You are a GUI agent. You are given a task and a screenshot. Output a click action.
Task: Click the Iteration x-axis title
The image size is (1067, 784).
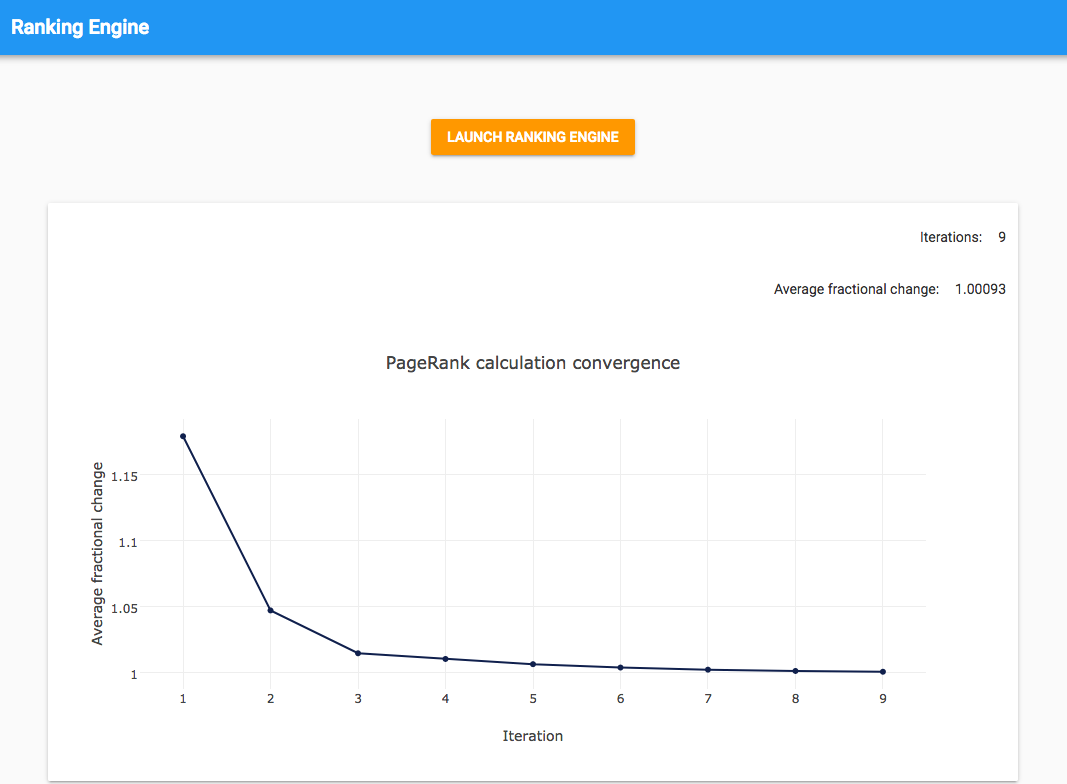532,736
